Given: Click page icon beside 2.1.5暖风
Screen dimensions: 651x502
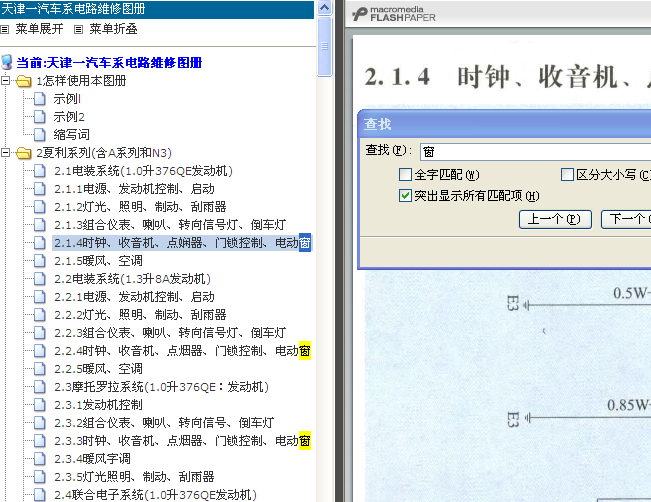Looking at the screenshot, I should (x=40, y=261).
